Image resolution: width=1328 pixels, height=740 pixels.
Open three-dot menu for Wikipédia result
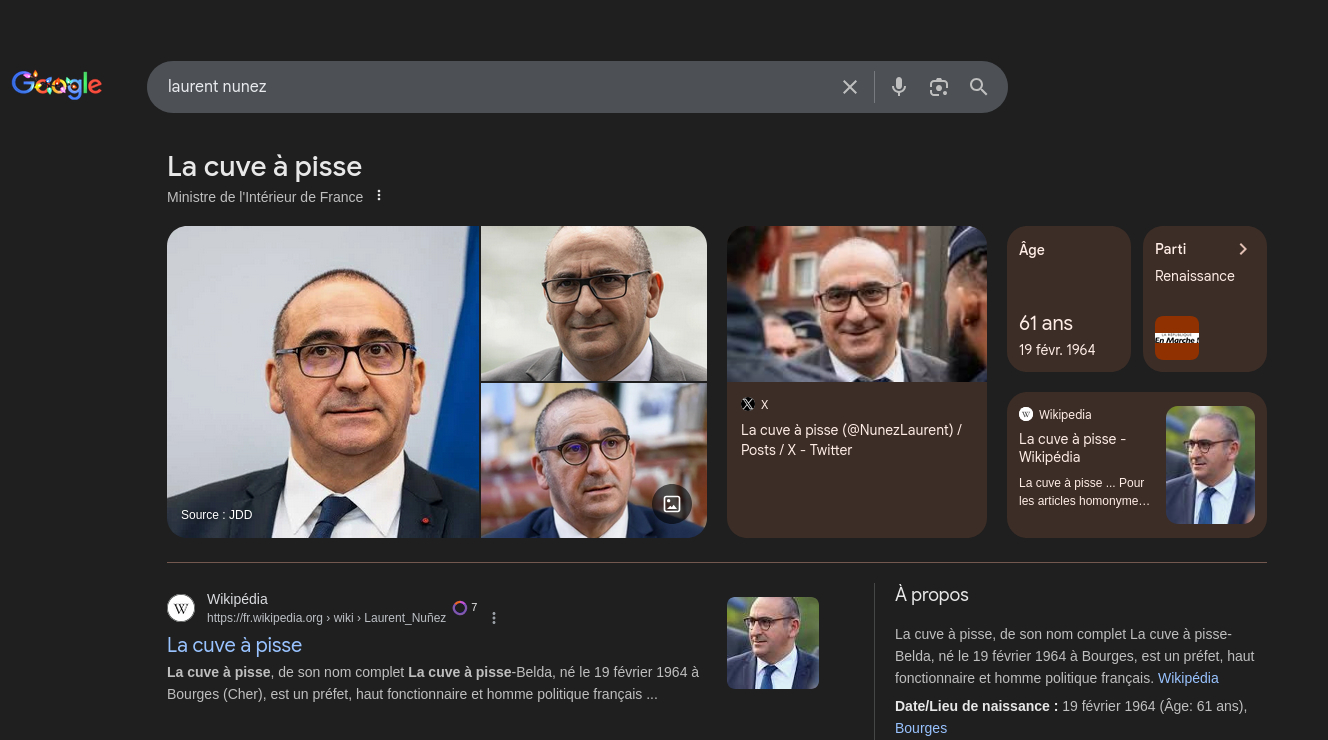494,618
